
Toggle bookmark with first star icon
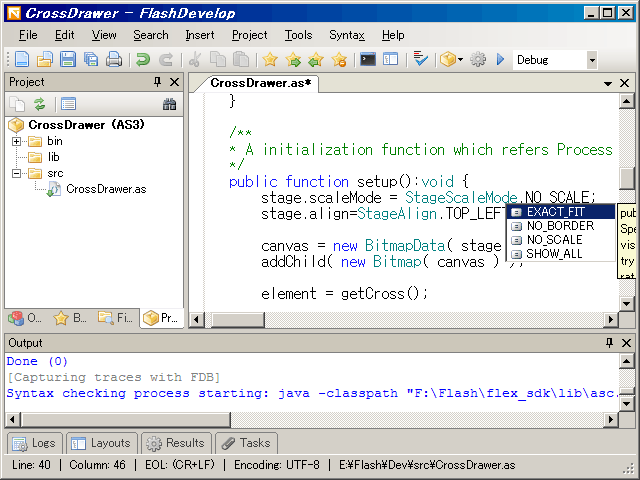tap(270, 60)
